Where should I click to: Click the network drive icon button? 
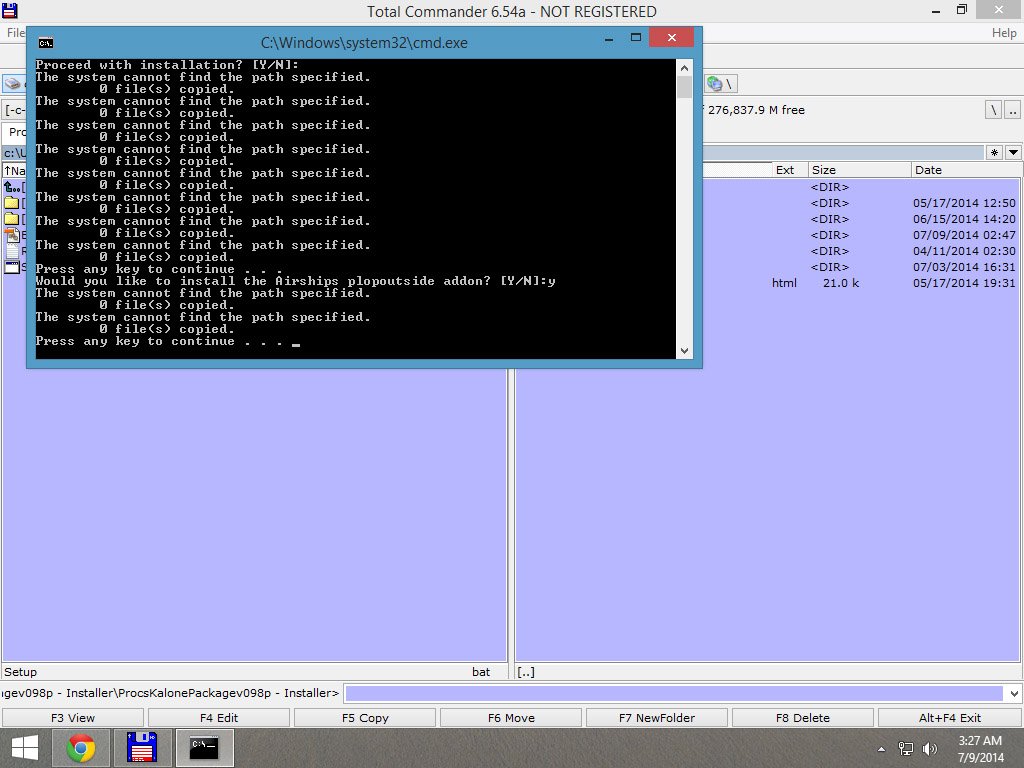pos(720,84)
